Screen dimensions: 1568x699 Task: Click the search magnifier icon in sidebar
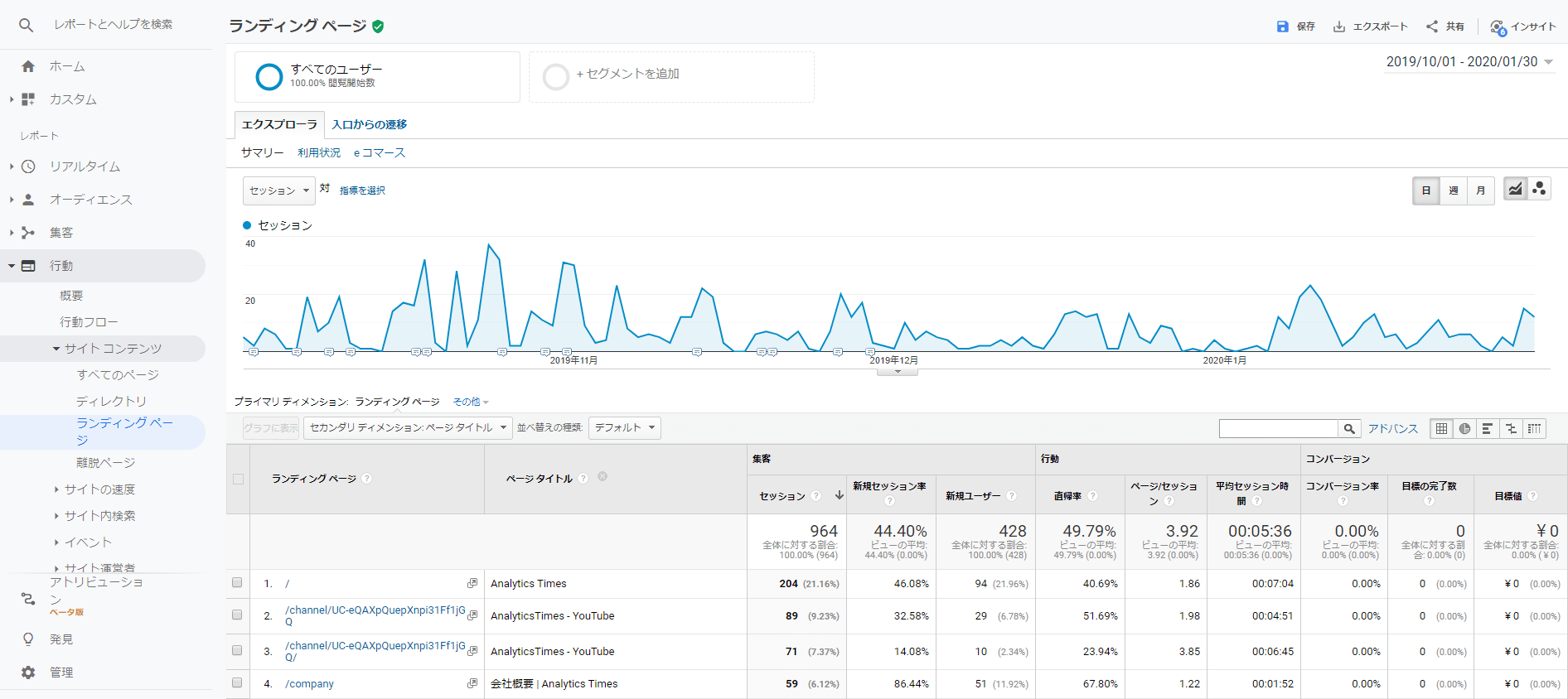pos(27,25)
